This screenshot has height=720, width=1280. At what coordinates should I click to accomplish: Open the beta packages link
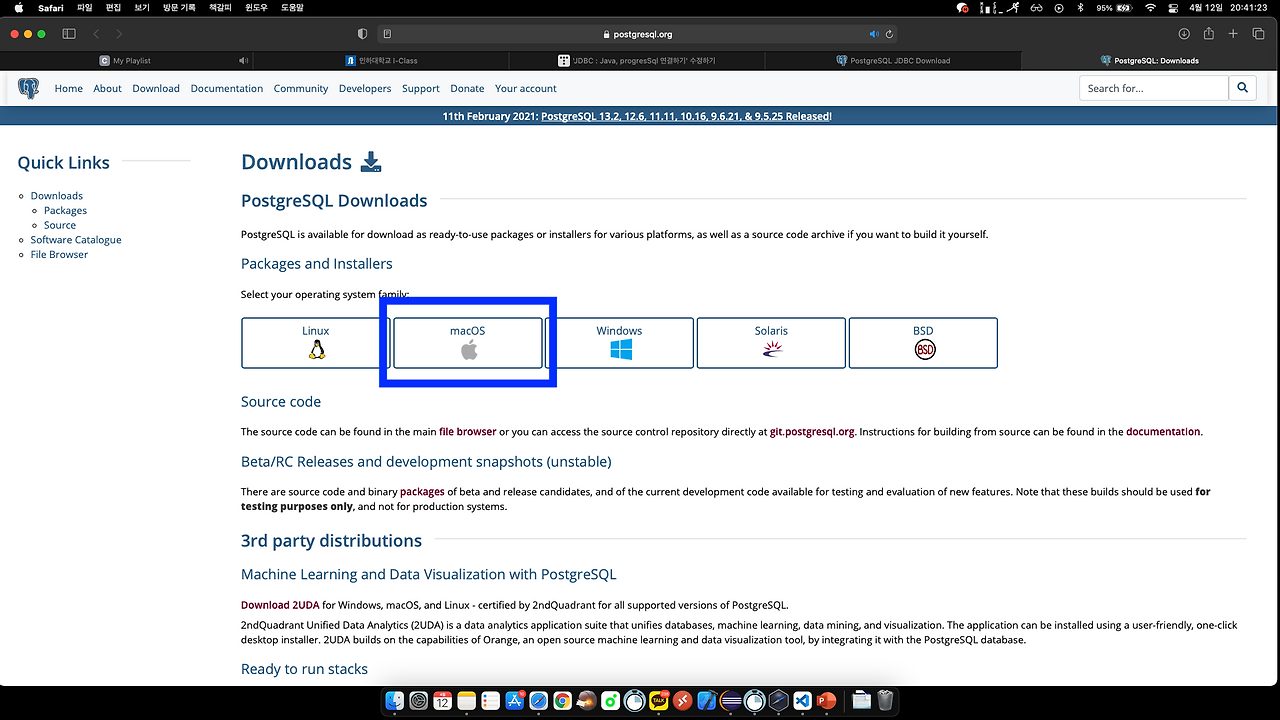(422, 492)
